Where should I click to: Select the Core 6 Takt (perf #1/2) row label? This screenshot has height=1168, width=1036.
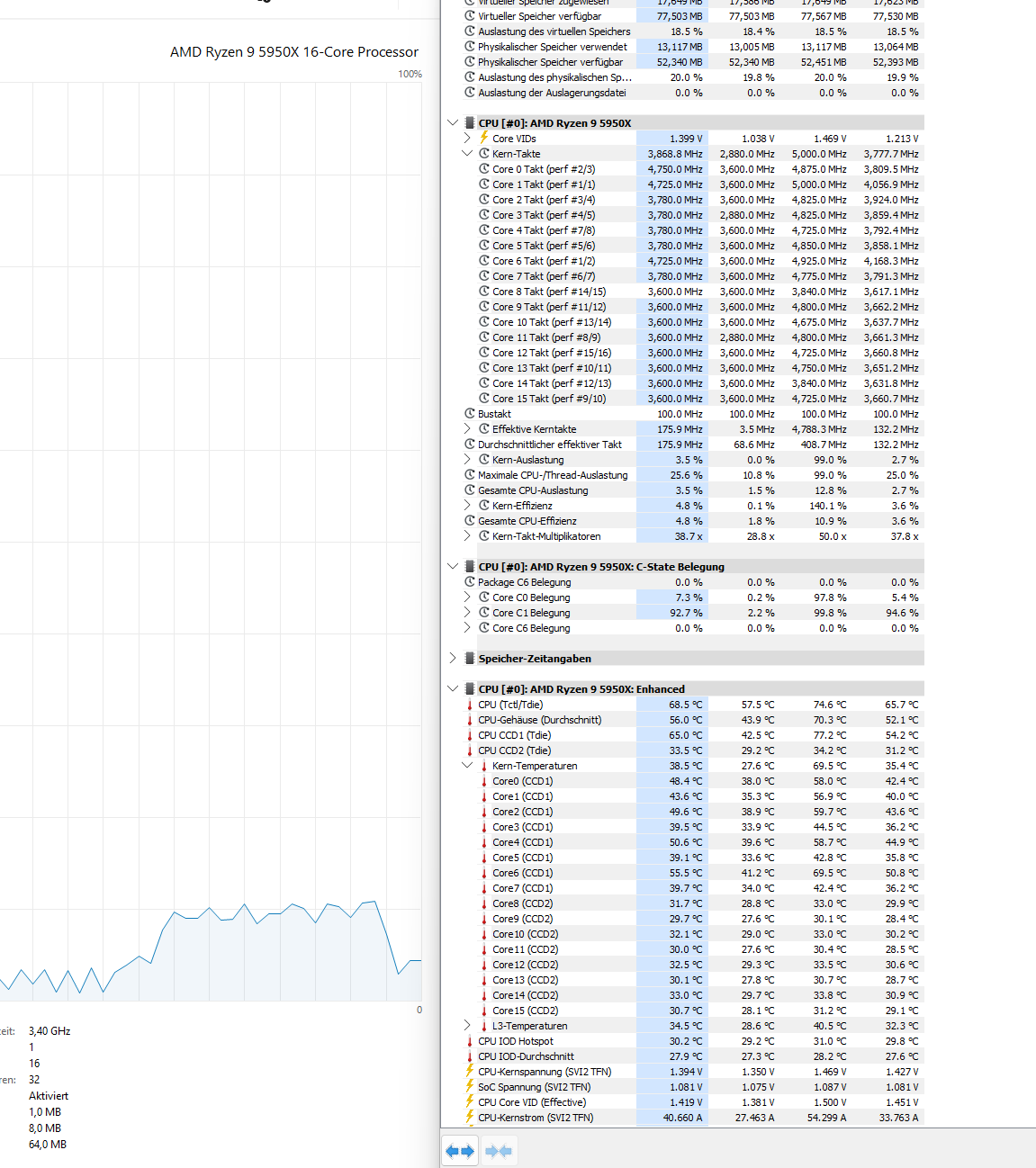coord(544,261)
